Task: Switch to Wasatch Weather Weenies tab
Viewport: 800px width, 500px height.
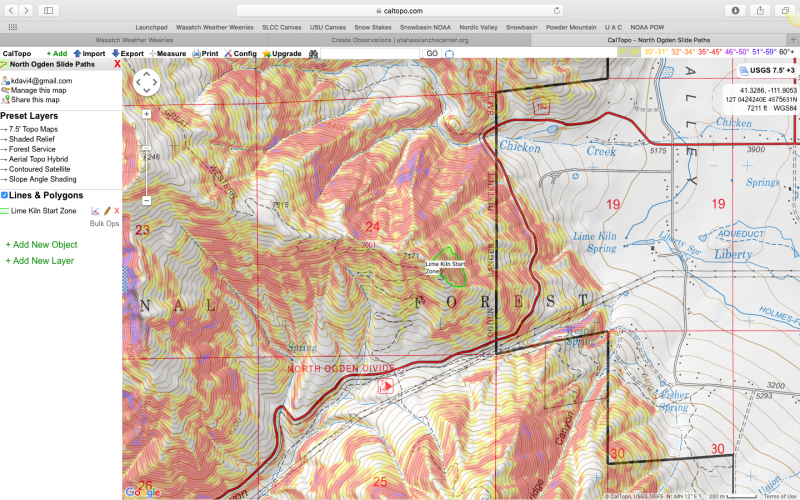Action: point(134,40)
